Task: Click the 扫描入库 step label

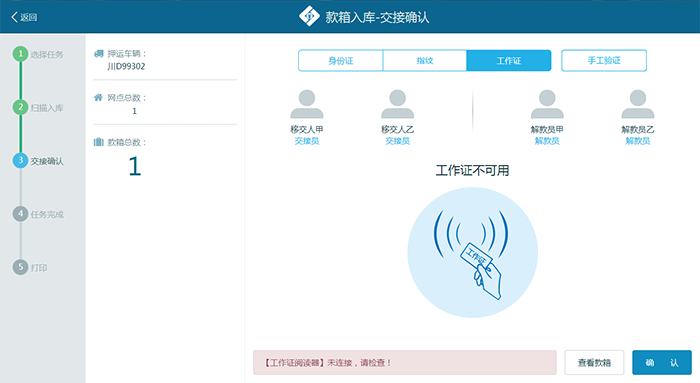Action: click(x=47, y=108)
